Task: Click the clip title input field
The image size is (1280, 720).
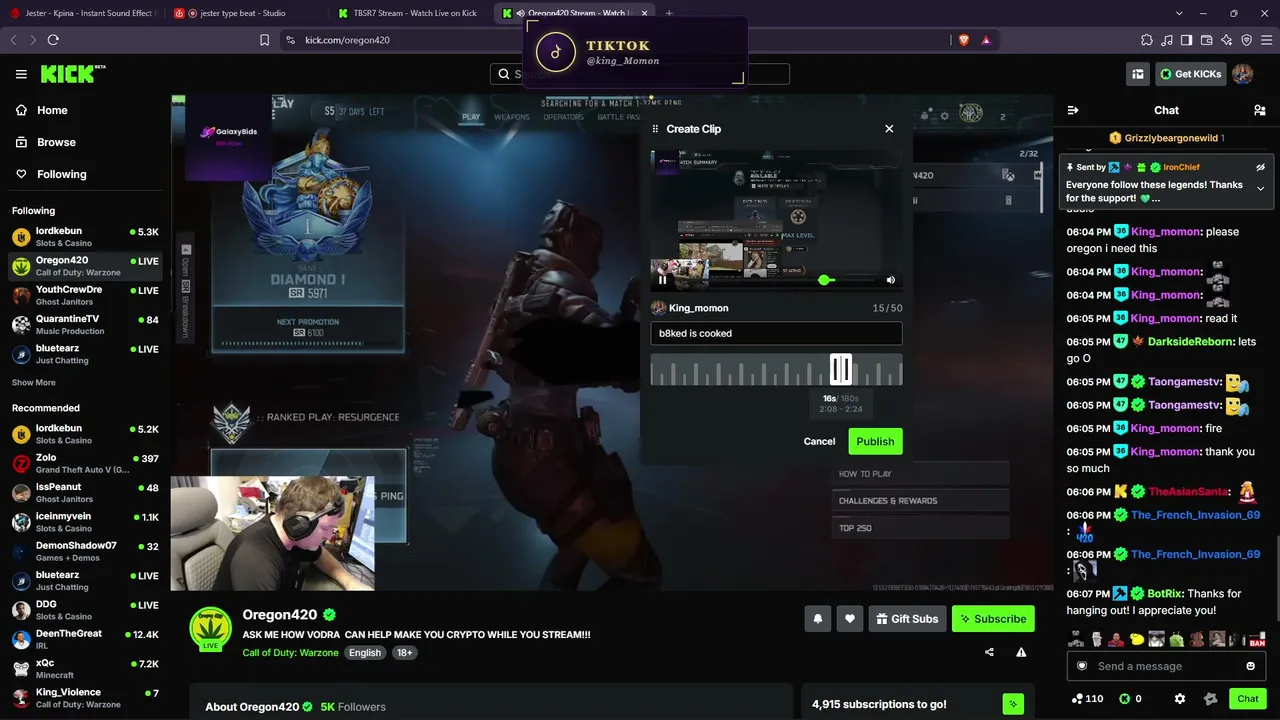Action: 776,333
